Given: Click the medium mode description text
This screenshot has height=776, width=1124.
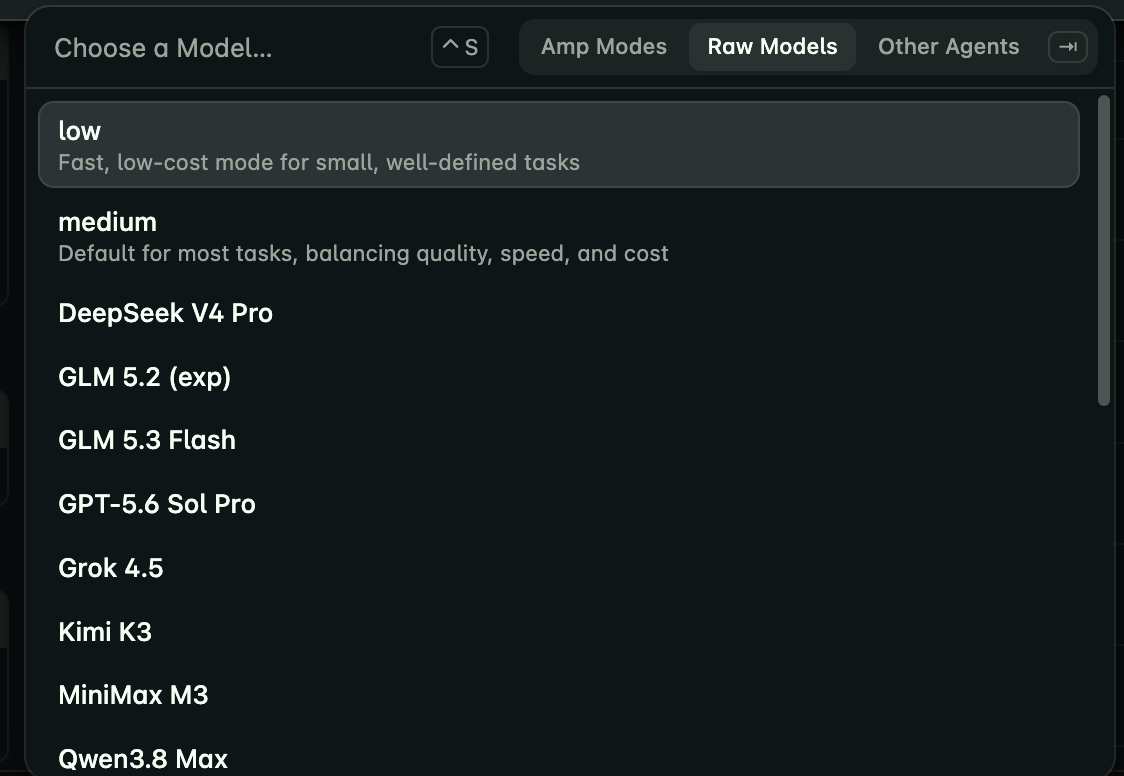Looking at the screenshot, I should 363,254.
